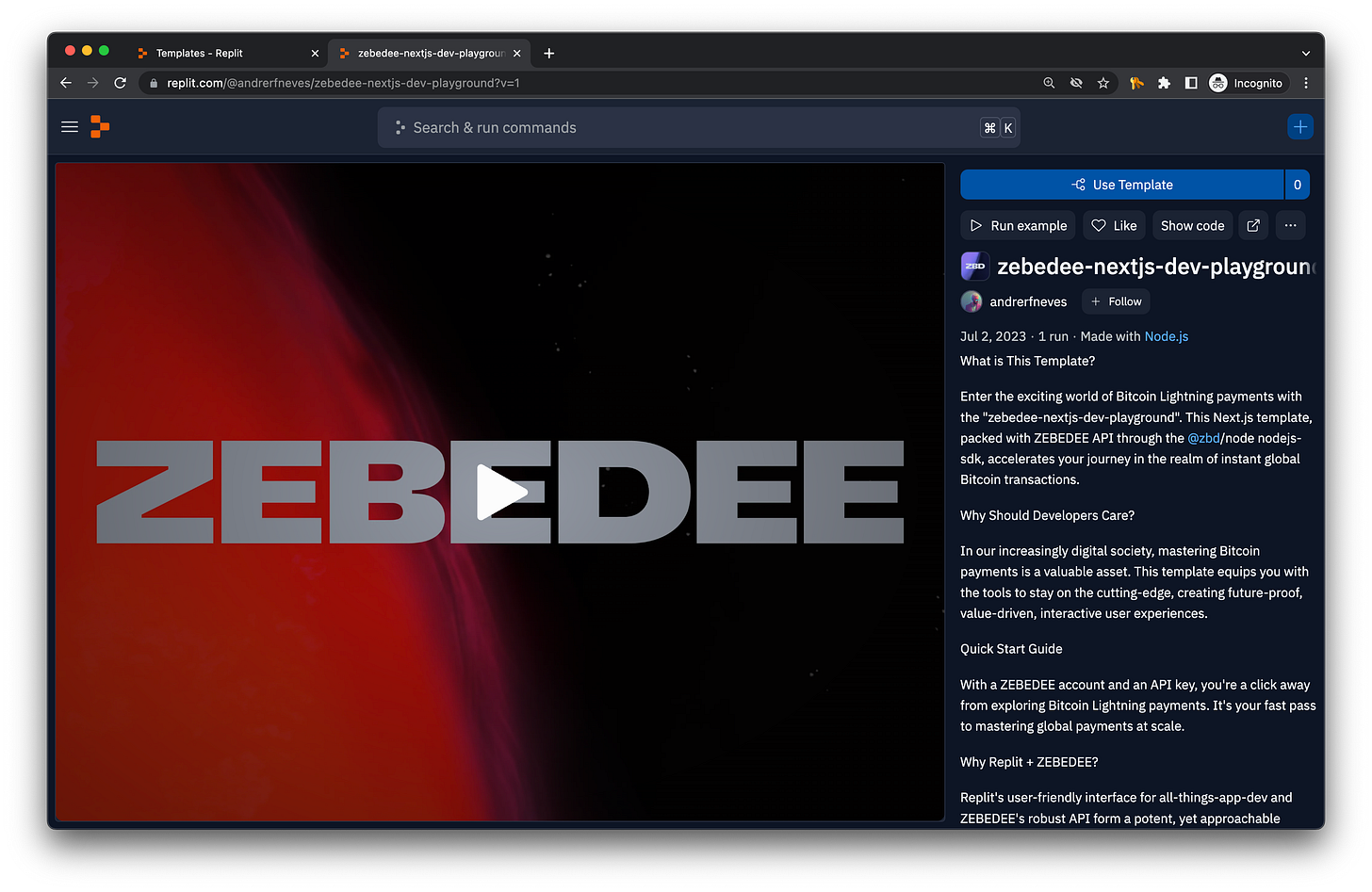Click the ⌘ key hint in search bar
This screenshot has height=892, width=1372.
pos(989,128)
